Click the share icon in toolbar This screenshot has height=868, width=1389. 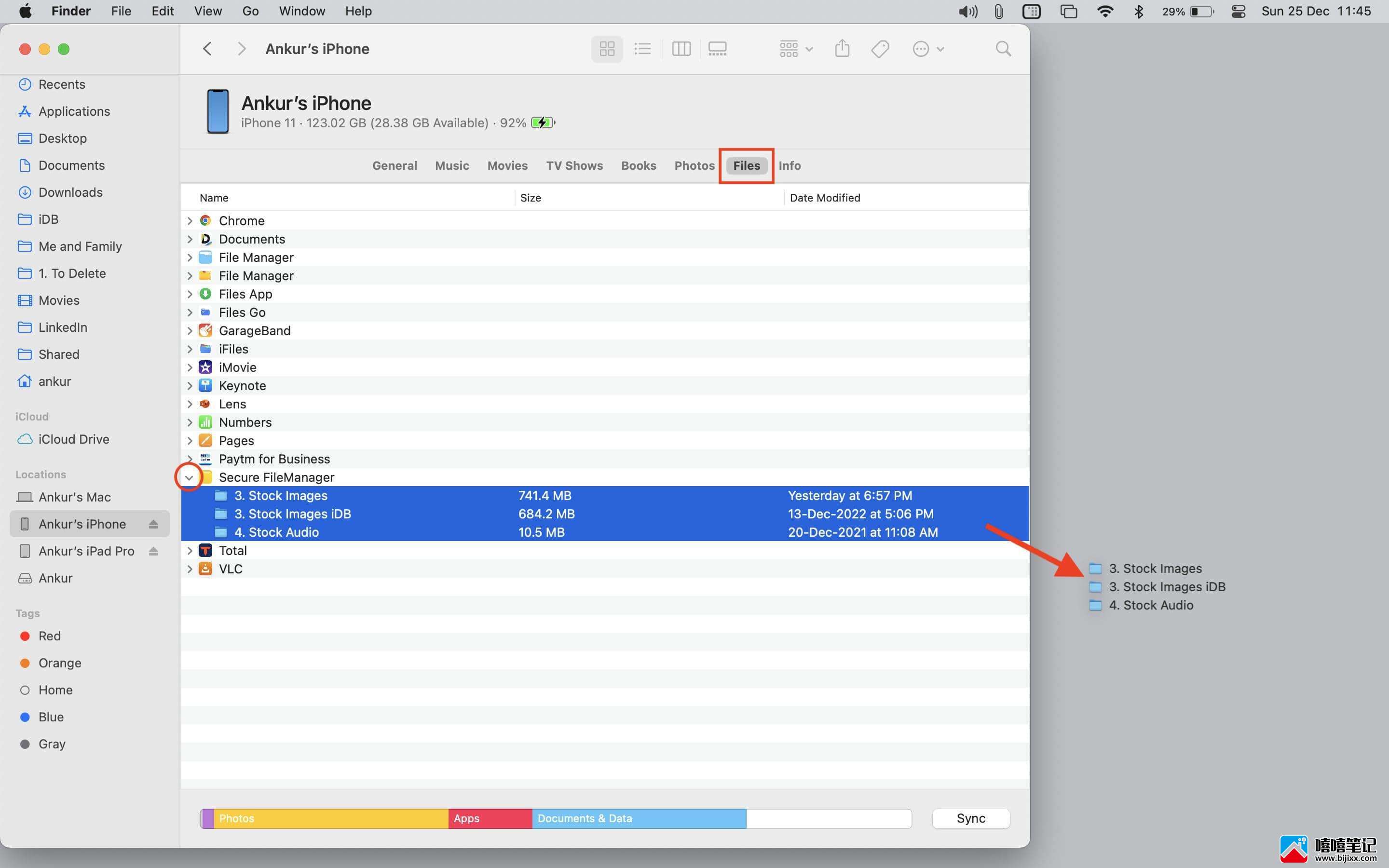[843, 48]
